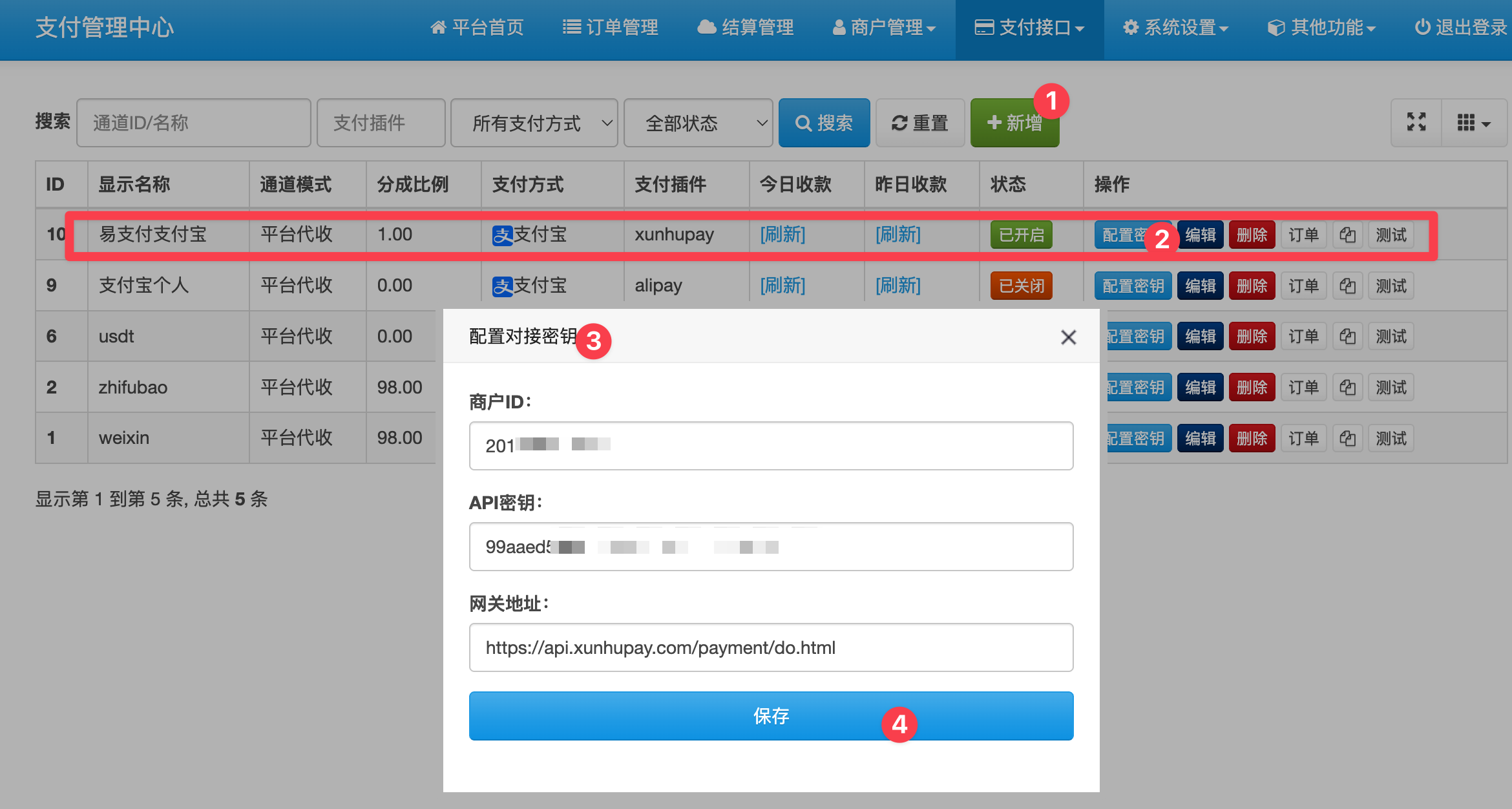This screenshot has height=809, width=1512.
Task: Click the copy icon in usdt row
Action: [1347, 335]
